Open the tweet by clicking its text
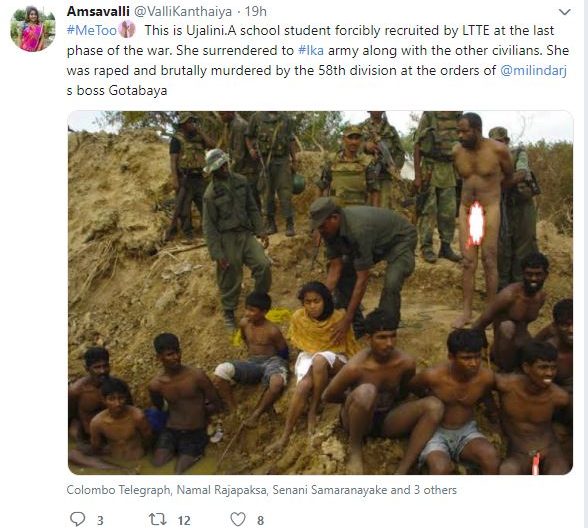588x528 pixels. 318,60
